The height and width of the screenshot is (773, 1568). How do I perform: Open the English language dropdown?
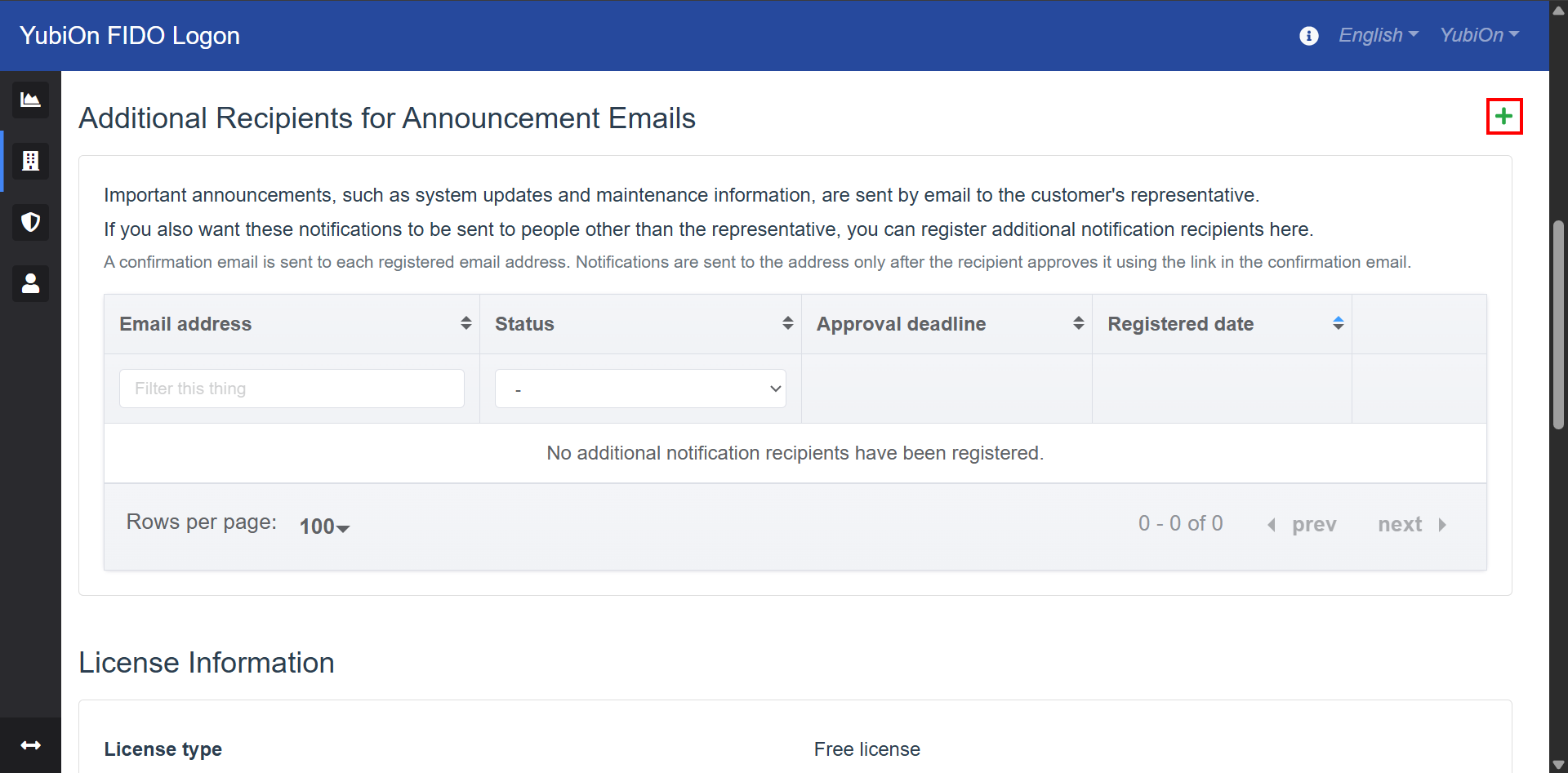pyautogui.click(x=1379, y=35)
